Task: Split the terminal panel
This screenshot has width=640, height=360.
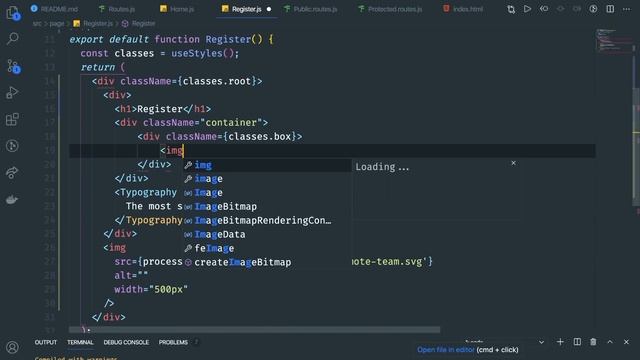Action: [x=577, y=342]
